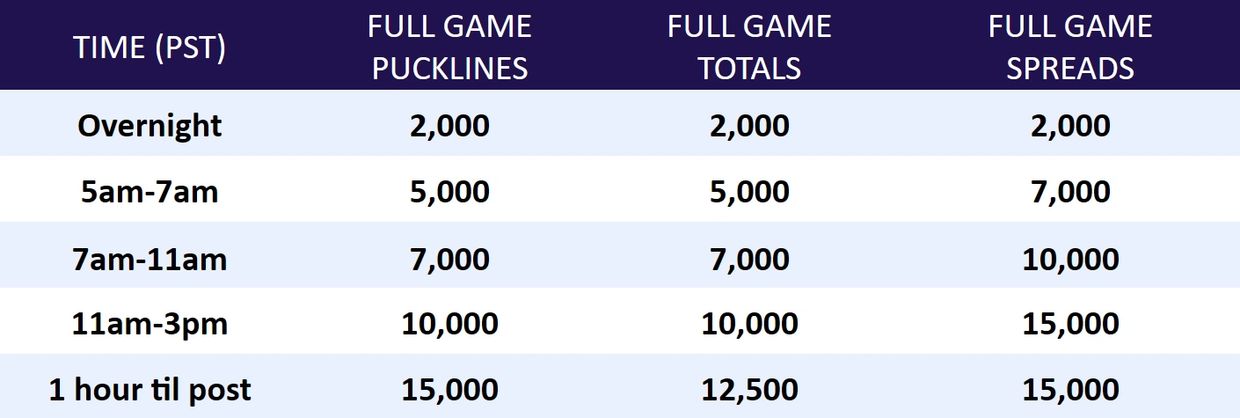Click the 7am-11am time row label
Viewport: 1240px width, 418px height.
(x=150, y=259)
